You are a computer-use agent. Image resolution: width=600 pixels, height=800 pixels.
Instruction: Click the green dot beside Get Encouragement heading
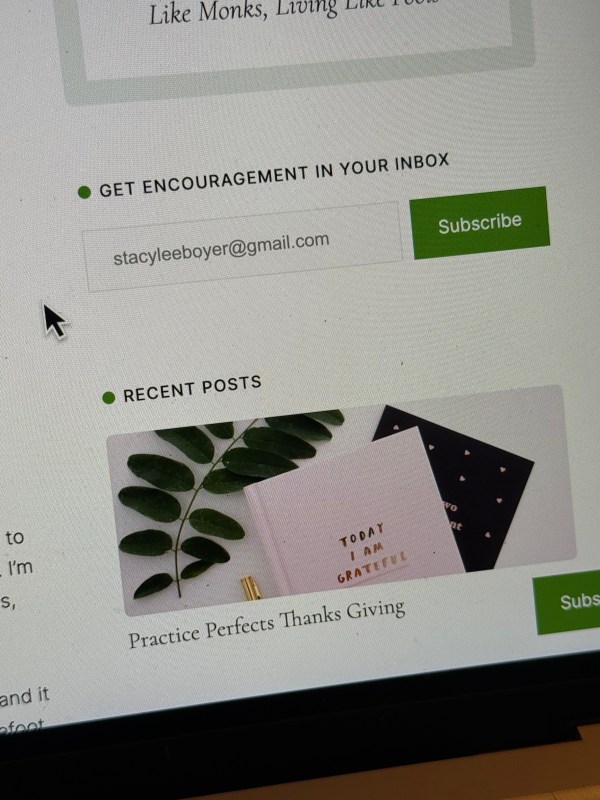tap(84, 192)
